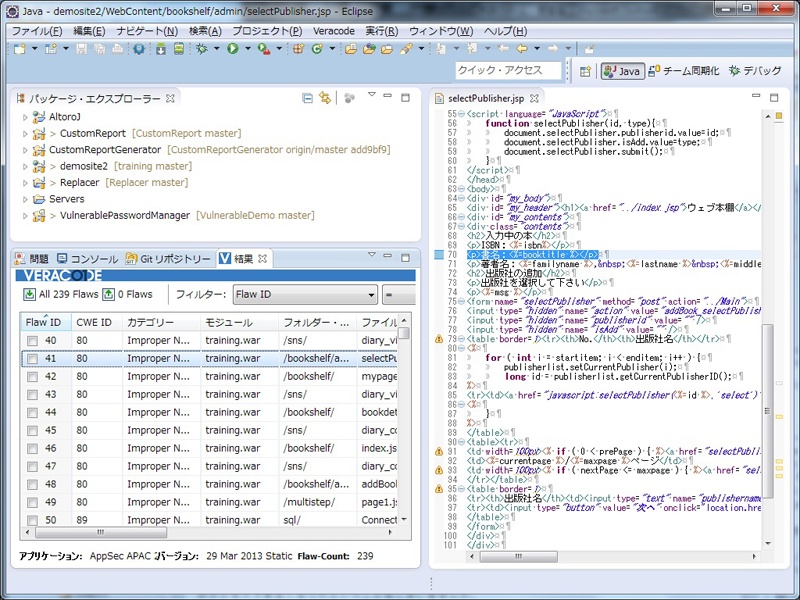800x600 pixels.
Task: Check the box for Flaw ID 45
Action: (x=32, y=431)
